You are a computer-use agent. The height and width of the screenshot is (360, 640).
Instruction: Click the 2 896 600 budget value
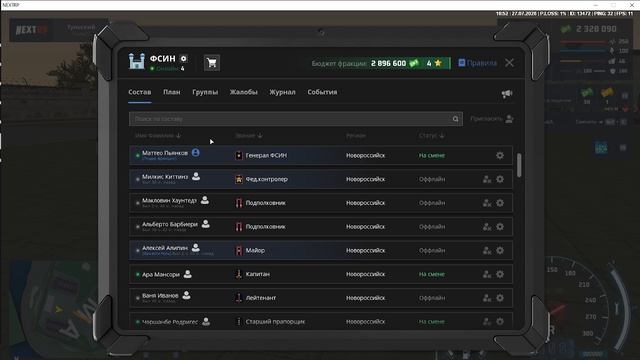tap(389, 63)
